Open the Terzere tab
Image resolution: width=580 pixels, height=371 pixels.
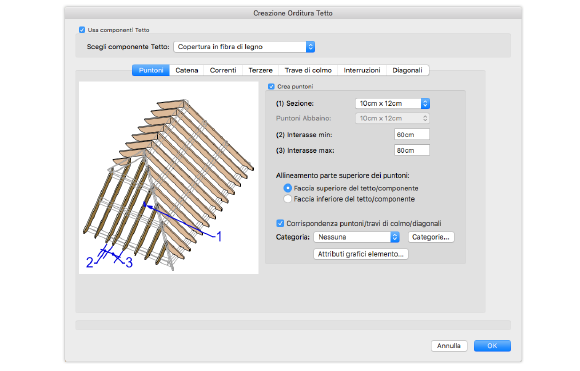260,70
